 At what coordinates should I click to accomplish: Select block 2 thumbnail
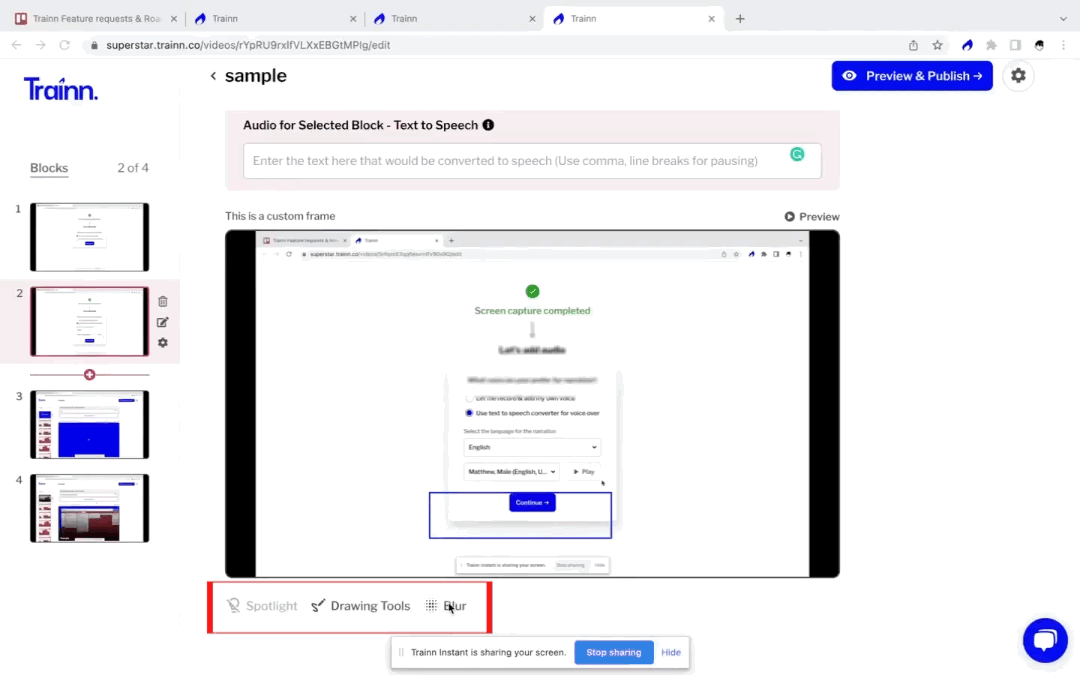click(x=90, y=322)
